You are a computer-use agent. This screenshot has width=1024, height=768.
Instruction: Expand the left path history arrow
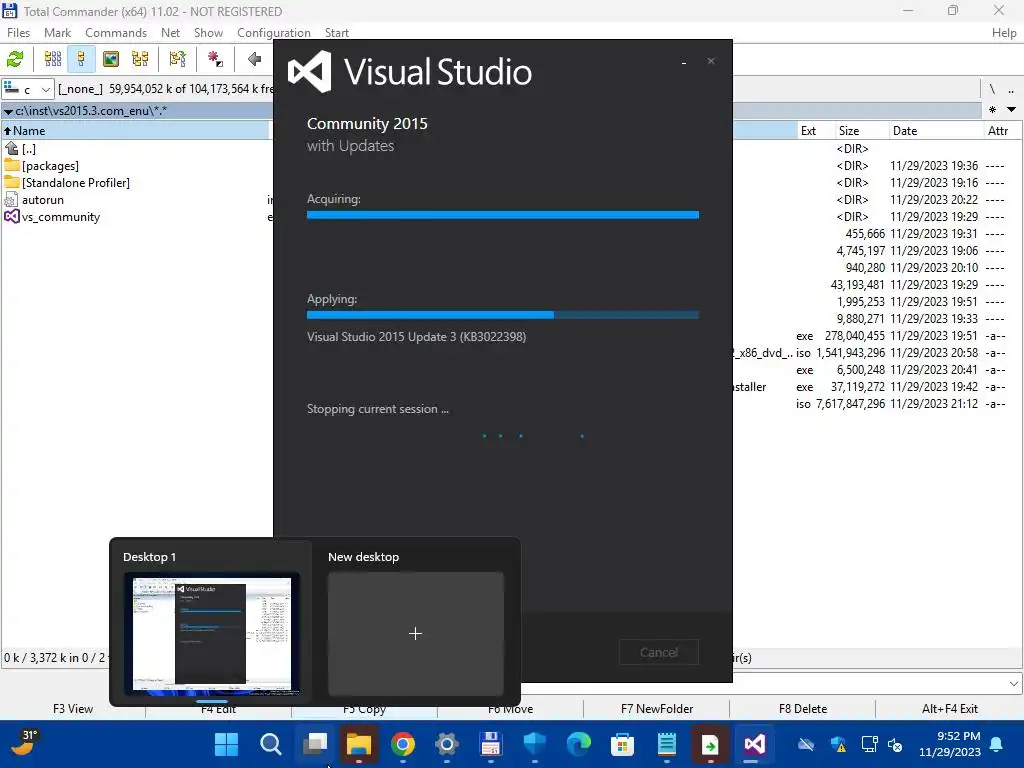8,112
